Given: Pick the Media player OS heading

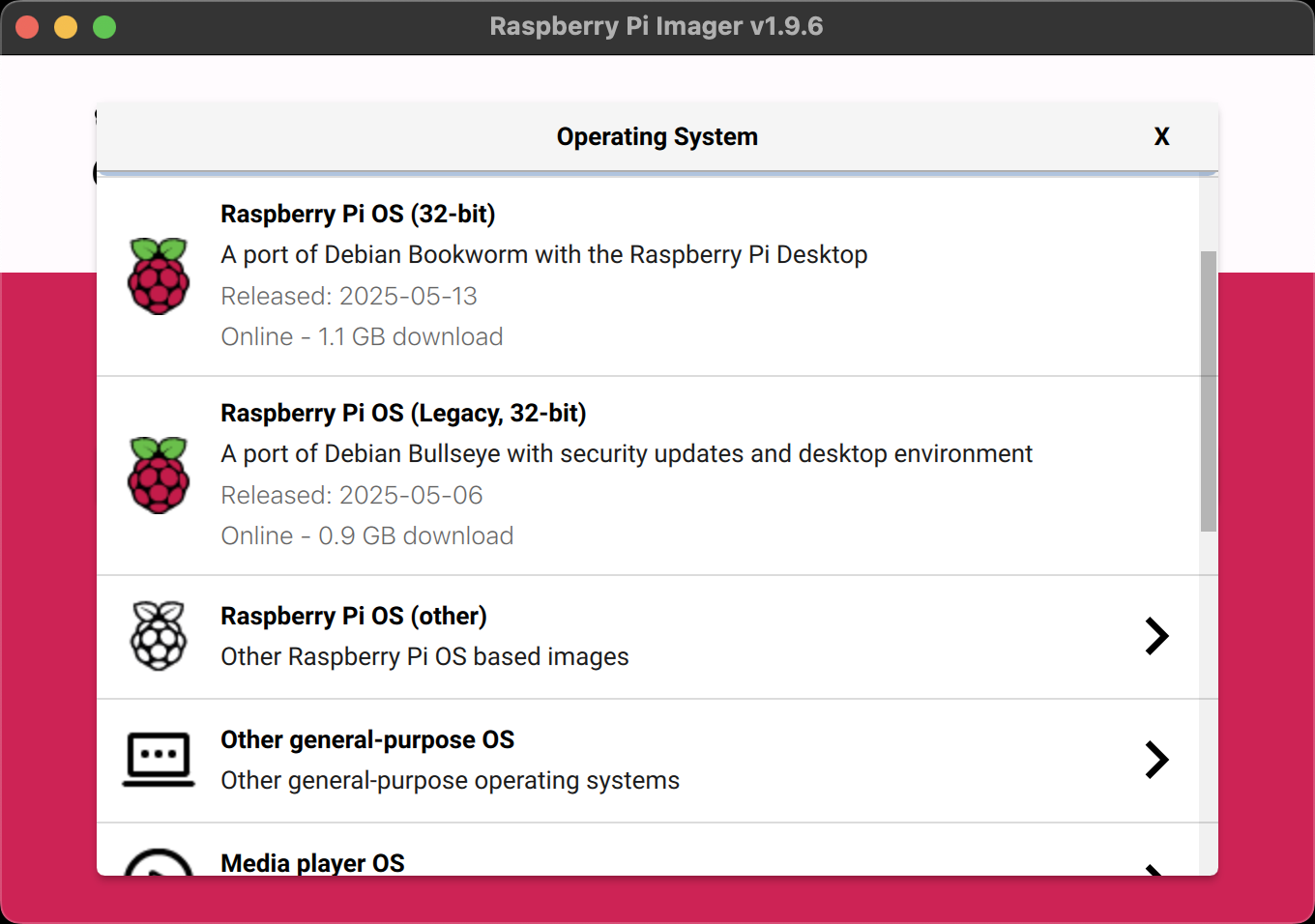Looking at the screenshot, I should click(x=312, y=862).
